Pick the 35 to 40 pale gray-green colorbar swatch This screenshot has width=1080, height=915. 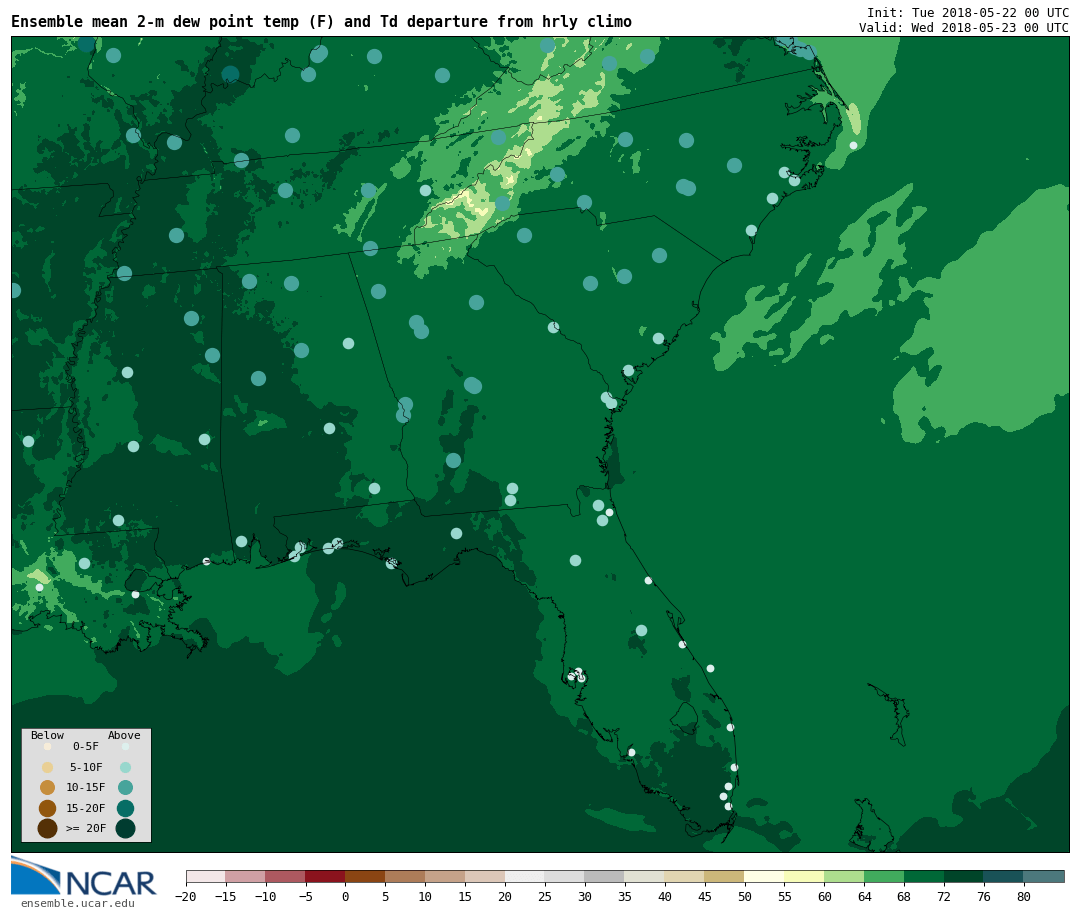(645, 876)
